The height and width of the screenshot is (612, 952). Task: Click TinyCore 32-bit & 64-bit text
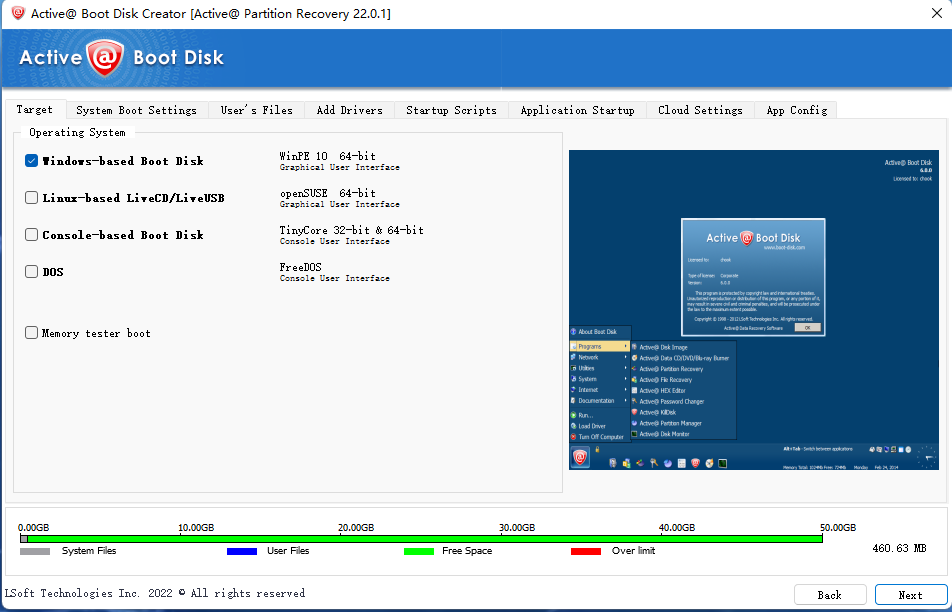pos(352,230)
